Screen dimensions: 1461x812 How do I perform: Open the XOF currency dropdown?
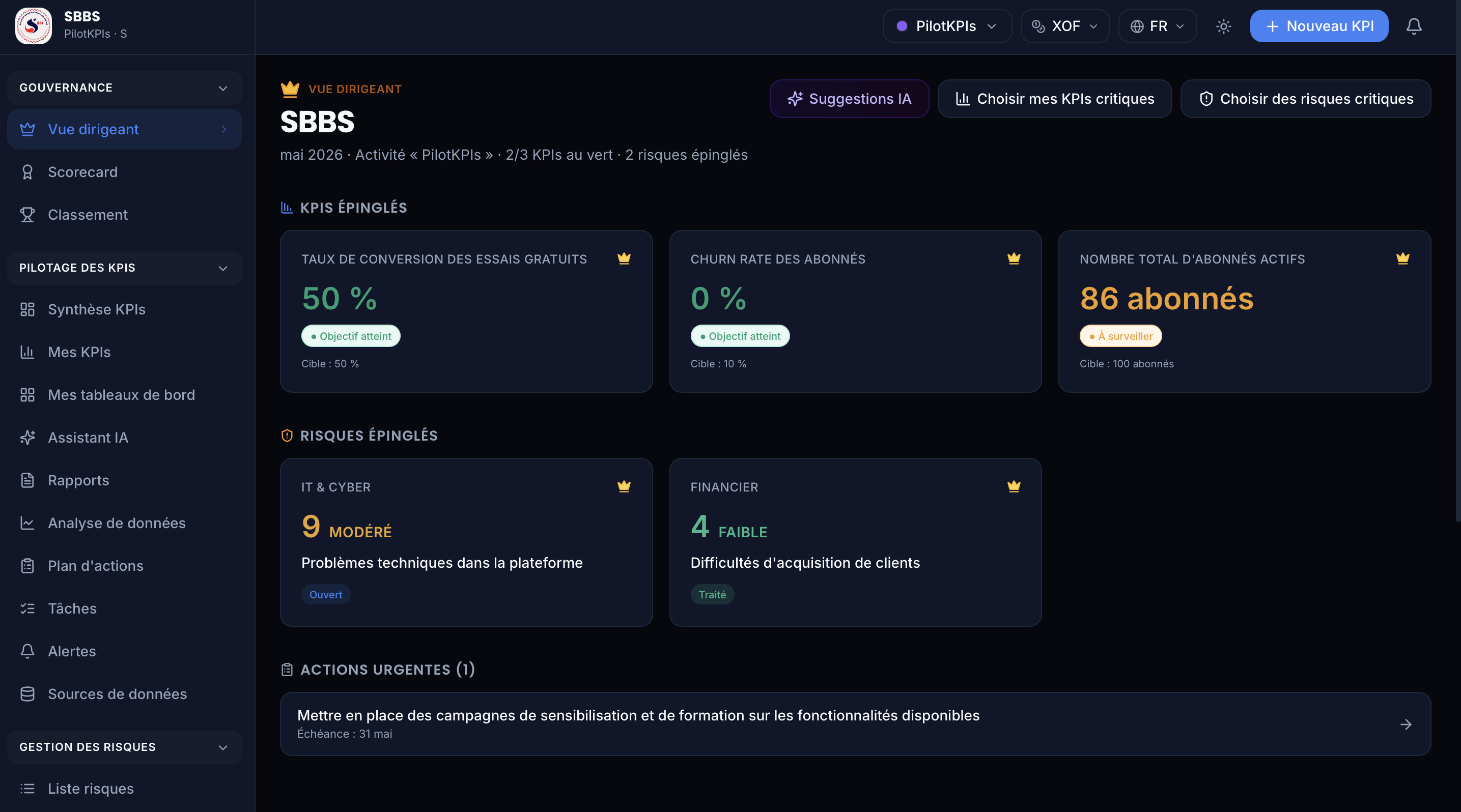(x=1065, y=26)
